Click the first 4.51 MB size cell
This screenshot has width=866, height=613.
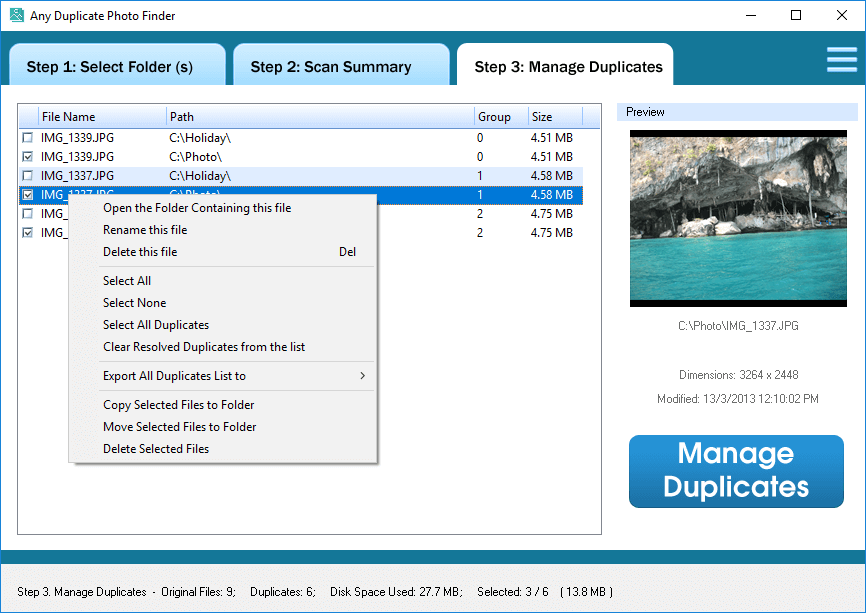552,138
